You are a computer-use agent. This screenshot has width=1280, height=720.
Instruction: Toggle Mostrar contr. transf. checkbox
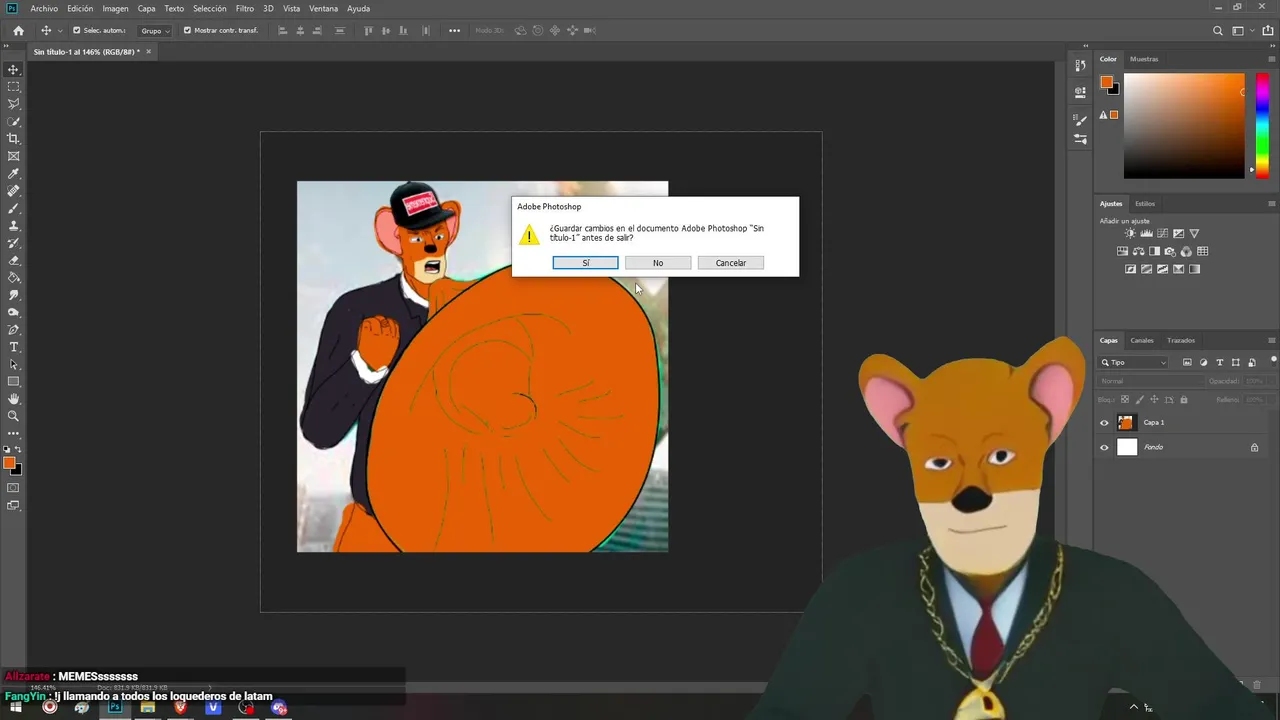187,31
